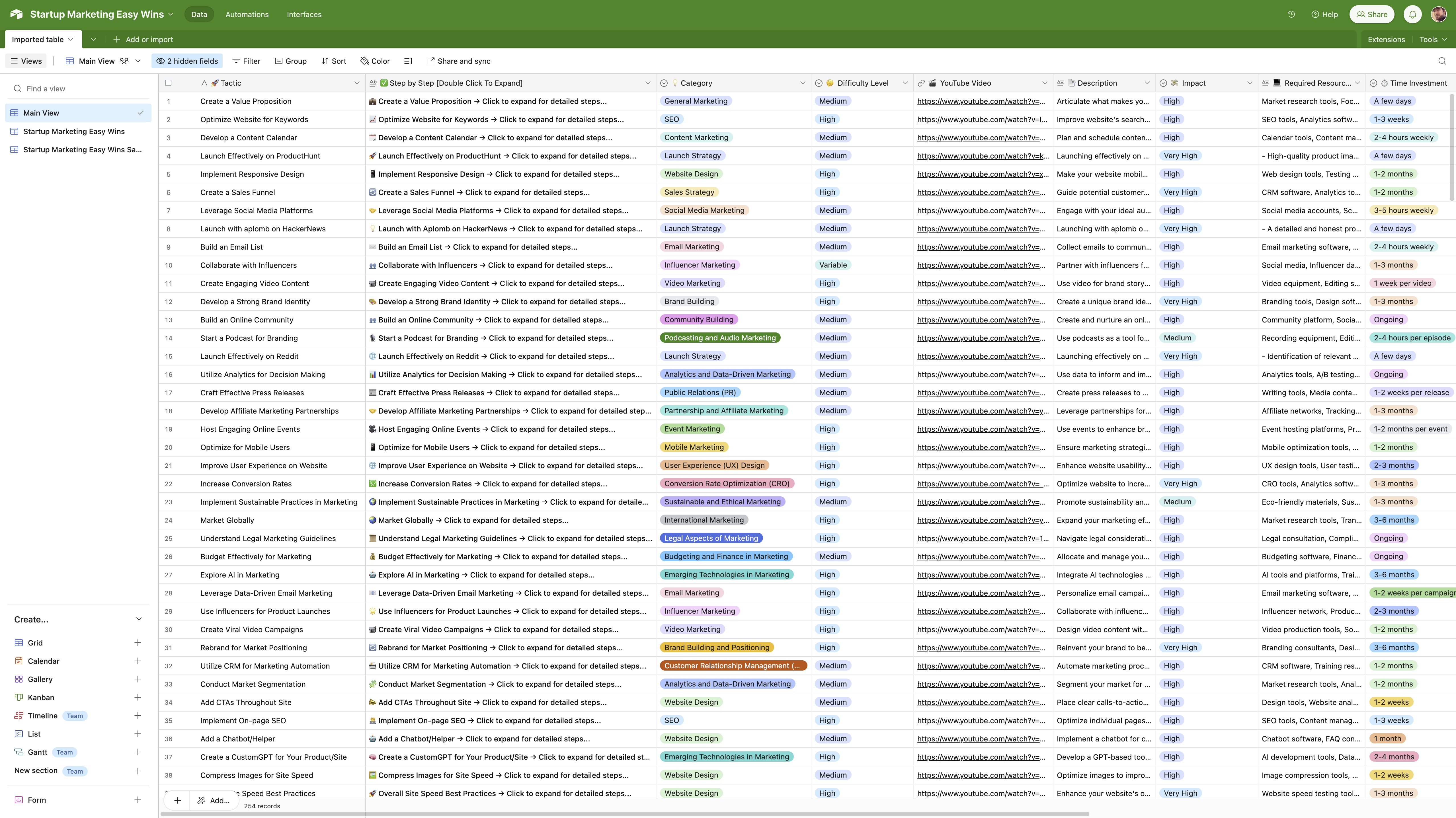Expand the base name dropdown
This screenshot has height=818, width=1456.
171,14
